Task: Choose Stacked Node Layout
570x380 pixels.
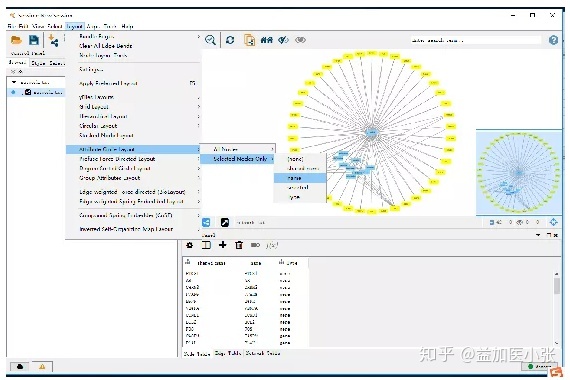Action: point(107,135)
